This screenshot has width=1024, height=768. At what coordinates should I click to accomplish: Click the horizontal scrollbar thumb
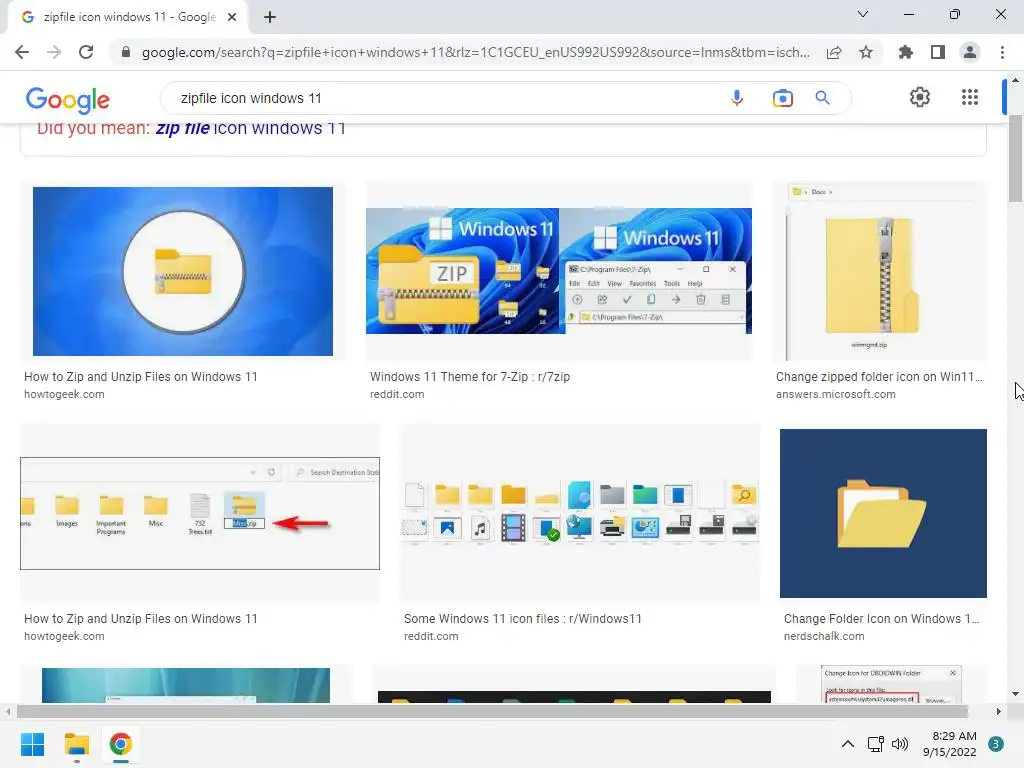(492, 711)
